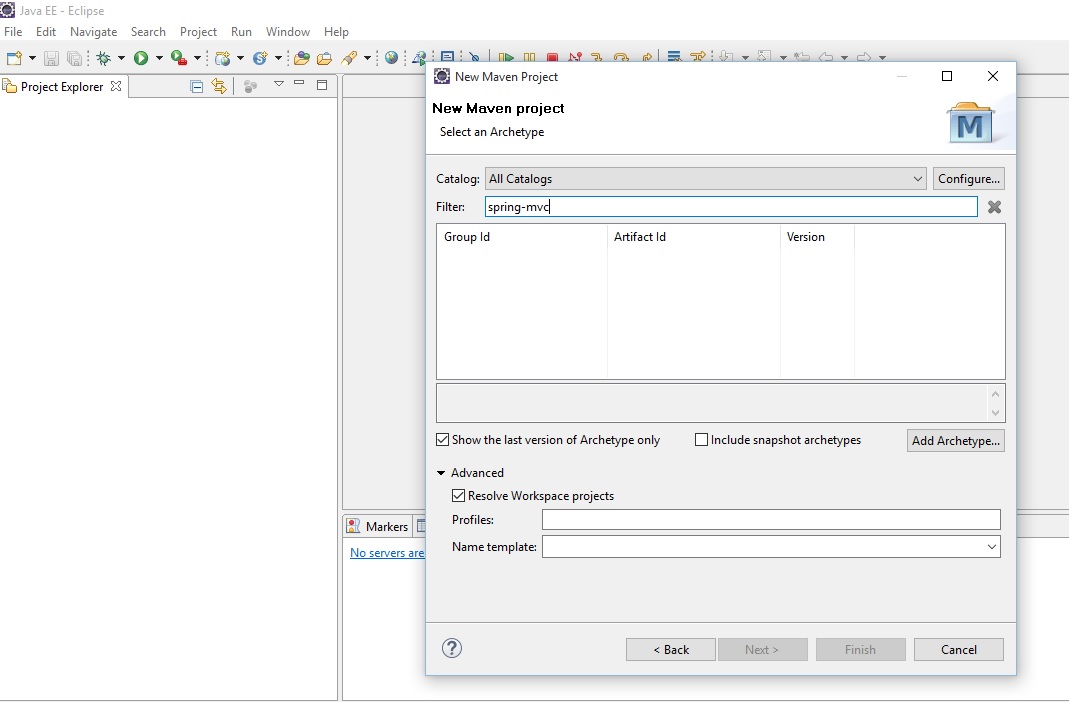
Task: Click the Step Return toolbar icon
Action: click(646, 57)
